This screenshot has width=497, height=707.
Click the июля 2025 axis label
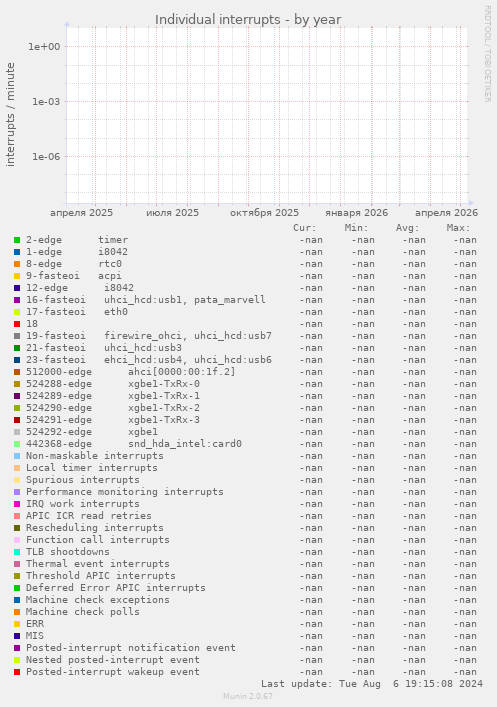click(x=172, y=213)
